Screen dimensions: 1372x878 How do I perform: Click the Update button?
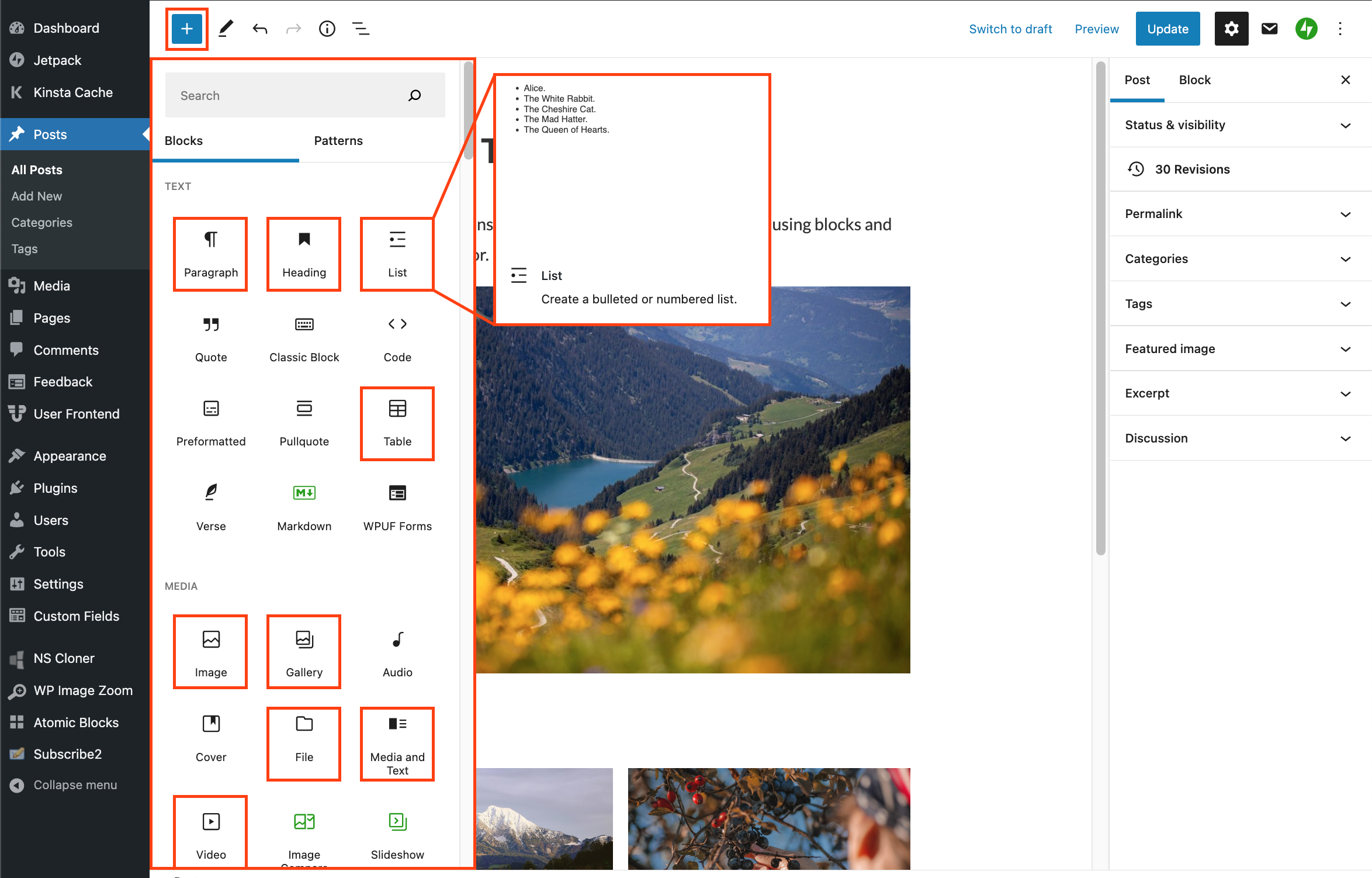click(1167, 29)
